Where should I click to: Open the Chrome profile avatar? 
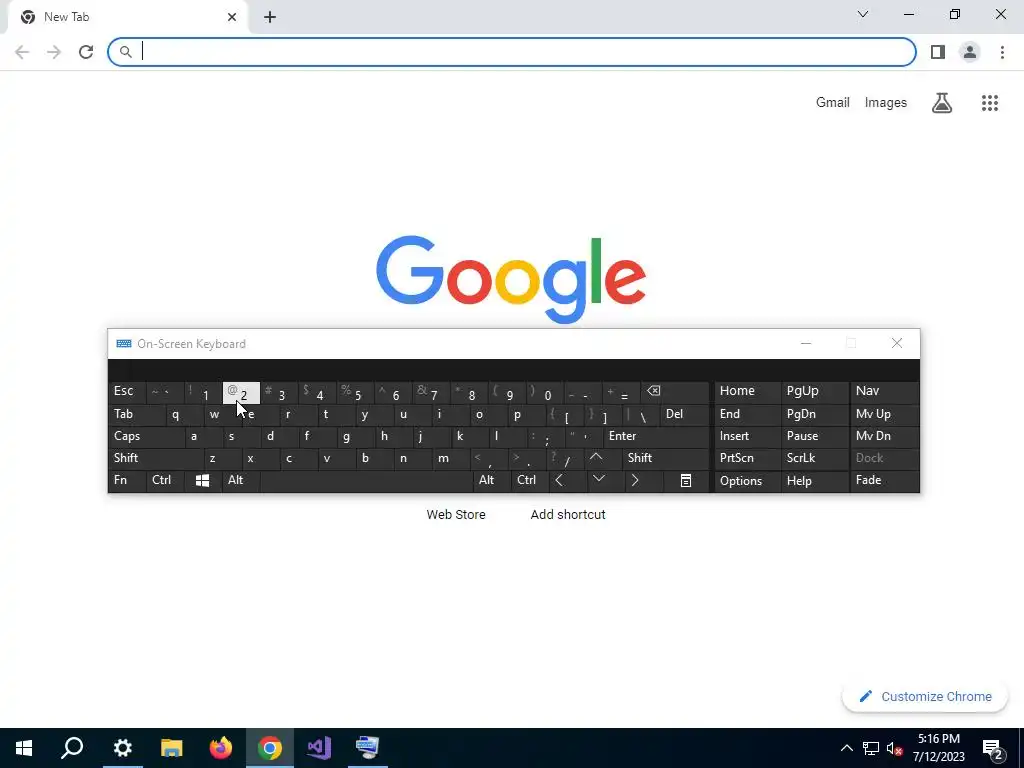[x=970, y=52]
